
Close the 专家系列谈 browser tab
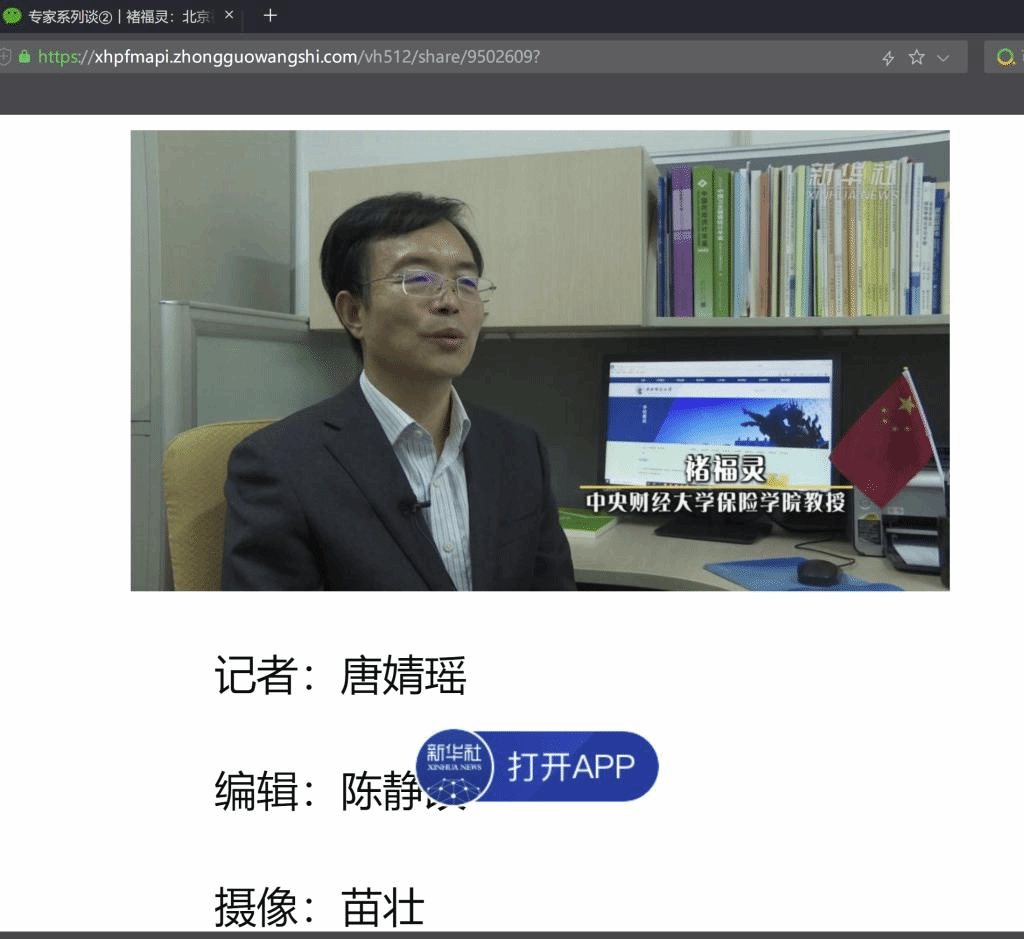click(229, 16)
